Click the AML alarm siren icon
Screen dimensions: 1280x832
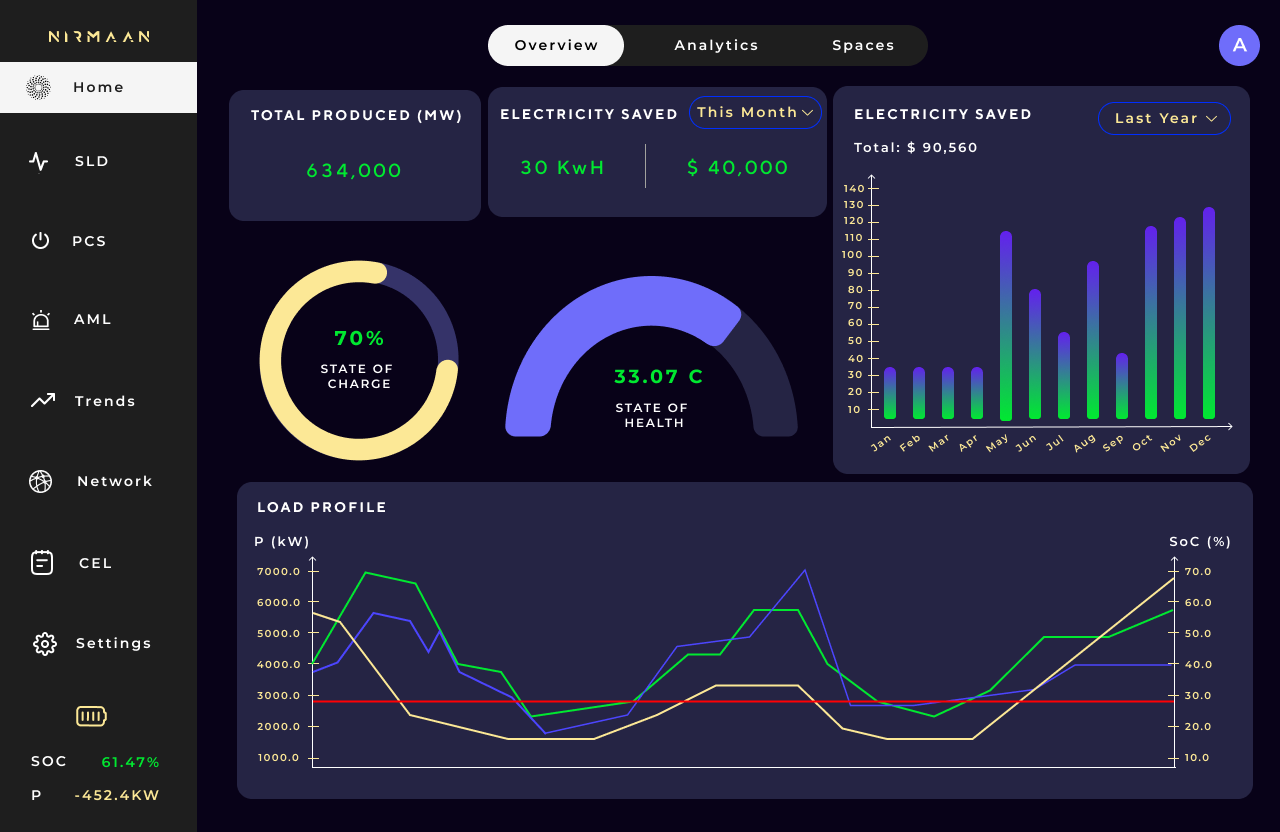click(41, 320)
